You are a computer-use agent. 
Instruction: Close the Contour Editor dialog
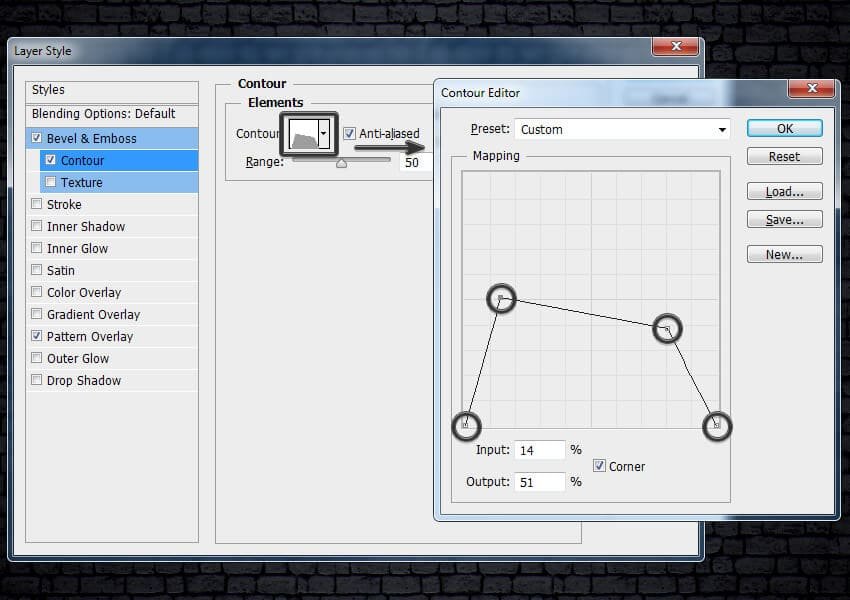811,90
